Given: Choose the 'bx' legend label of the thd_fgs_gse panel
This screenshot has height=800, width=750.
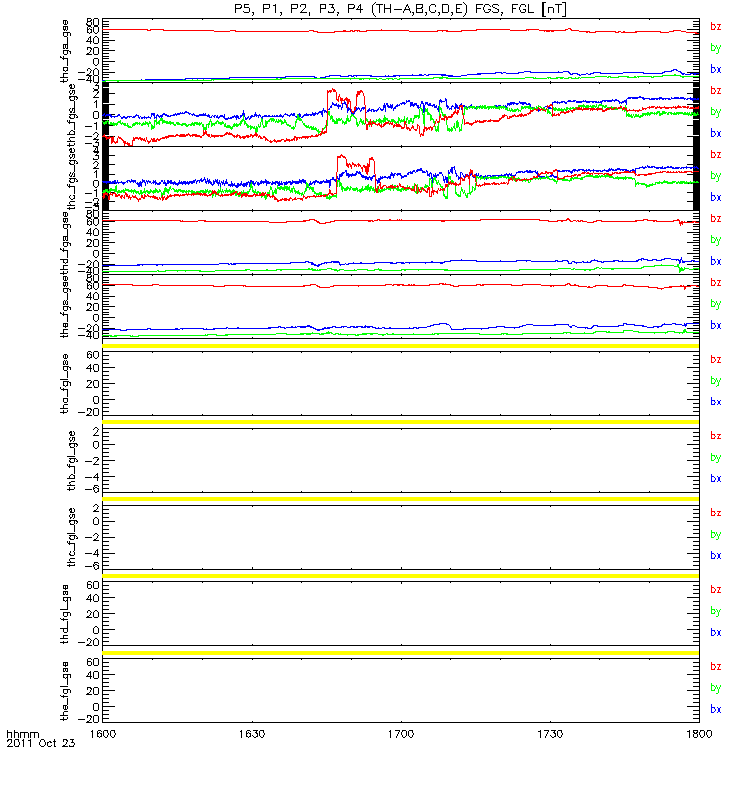Looking at the screenshot, I should (716, 261).
